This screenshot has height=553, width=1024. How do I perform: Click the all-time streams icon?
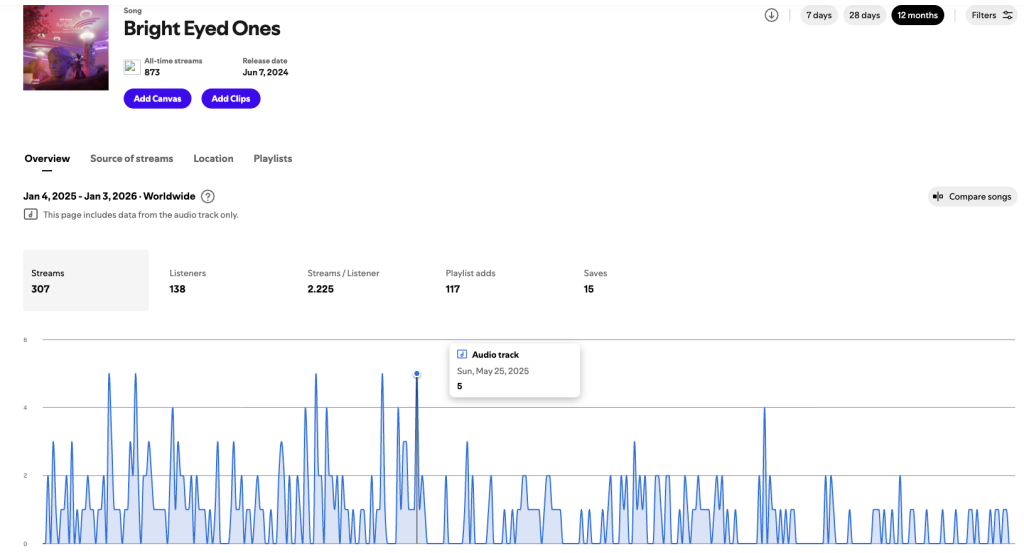pyautogui.click(x=131, y=67)
